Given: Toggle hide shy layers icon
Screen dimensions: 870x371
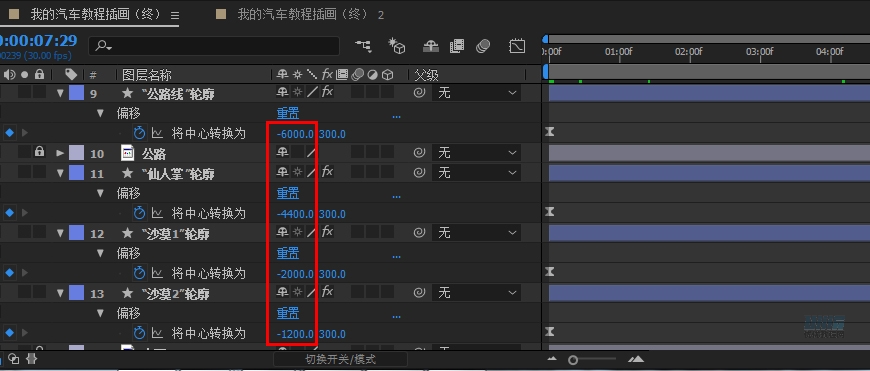Looking at the screenshot, I should (x=431, y=46).
